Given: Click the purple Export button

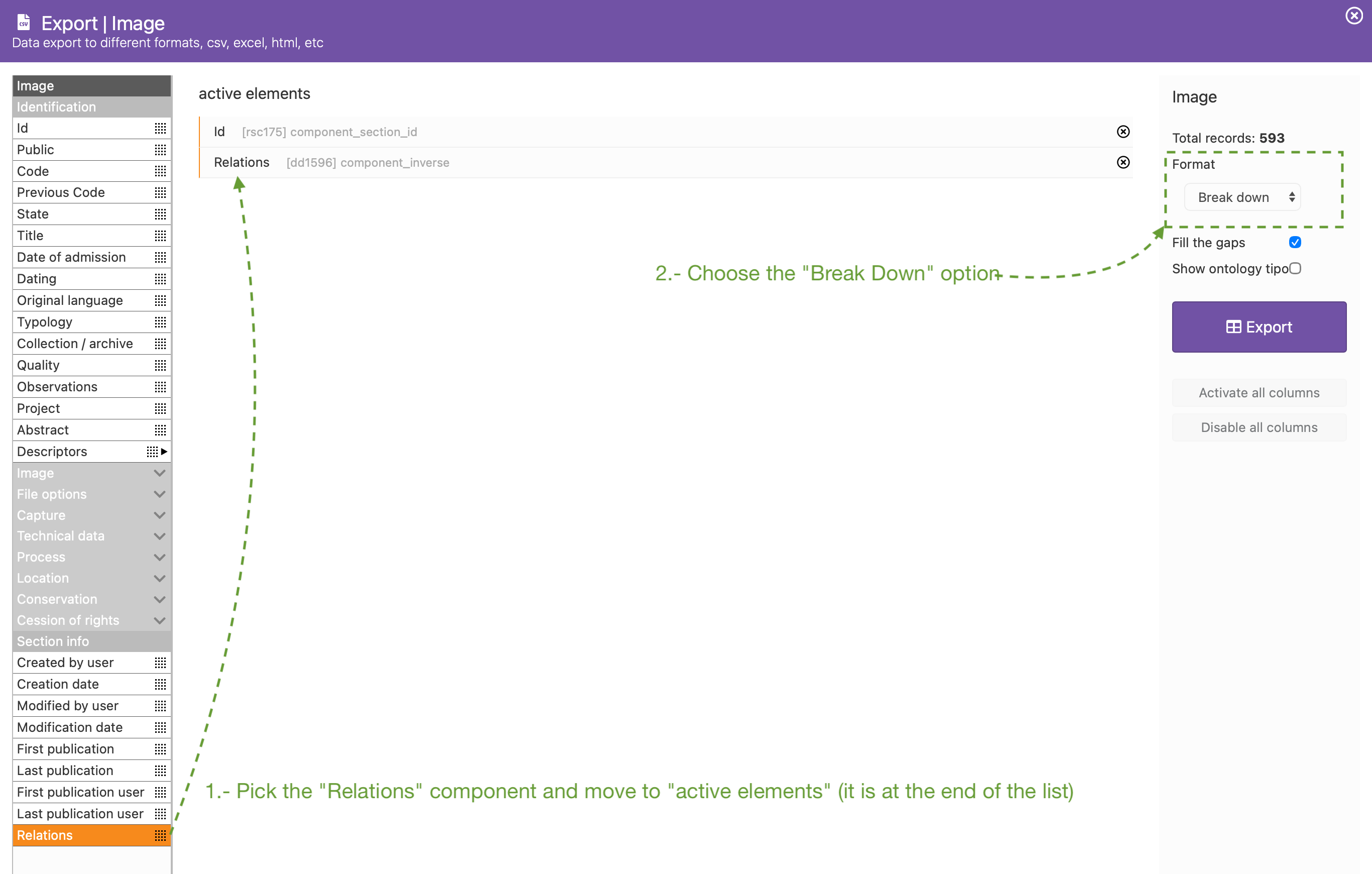Looking at the screenshot, I should [x=1259, y=326].
